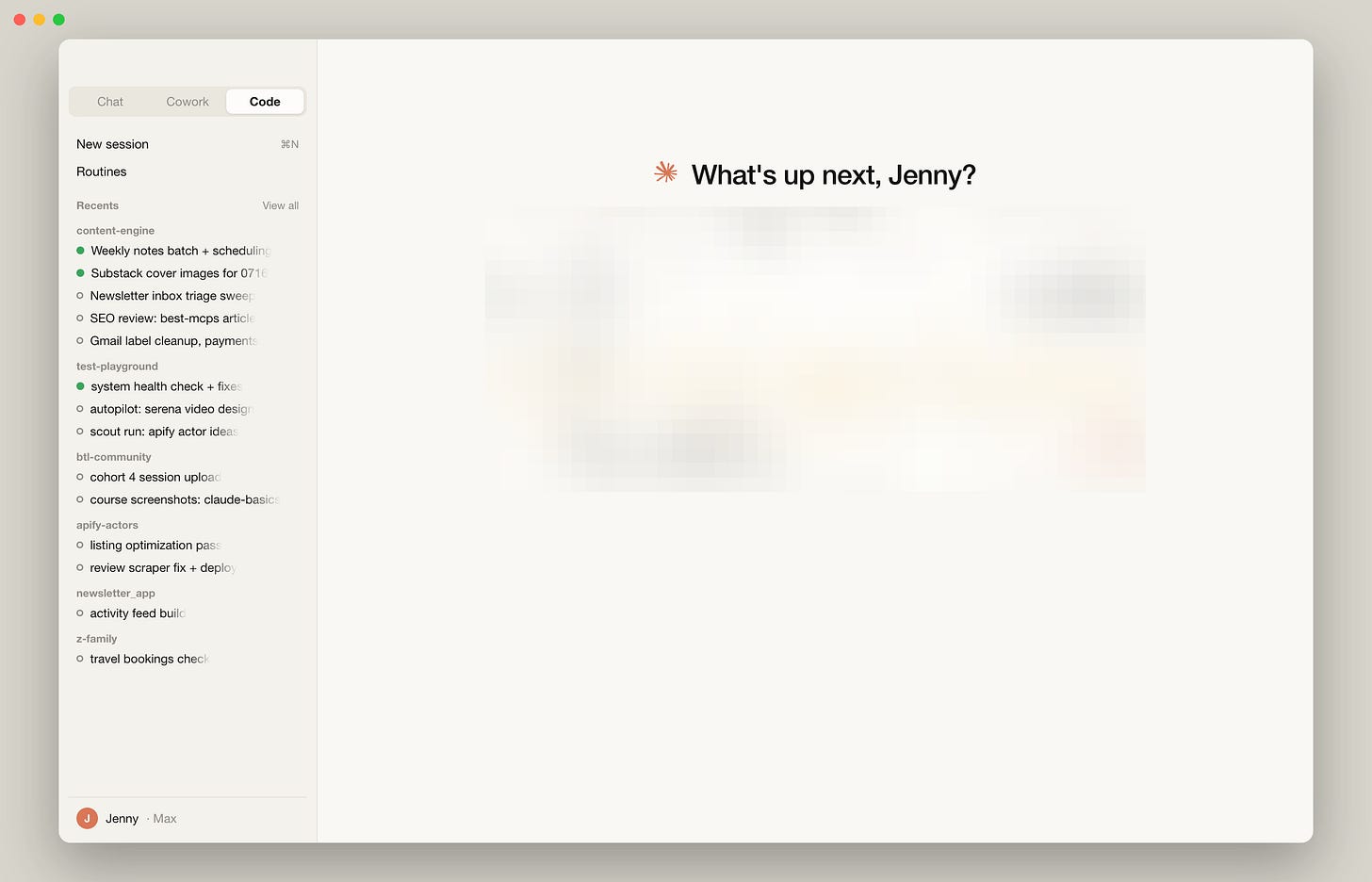Screen dimensions: 1372x882
Task: Click the green status dot beside system health check
Action: point(80,386)
